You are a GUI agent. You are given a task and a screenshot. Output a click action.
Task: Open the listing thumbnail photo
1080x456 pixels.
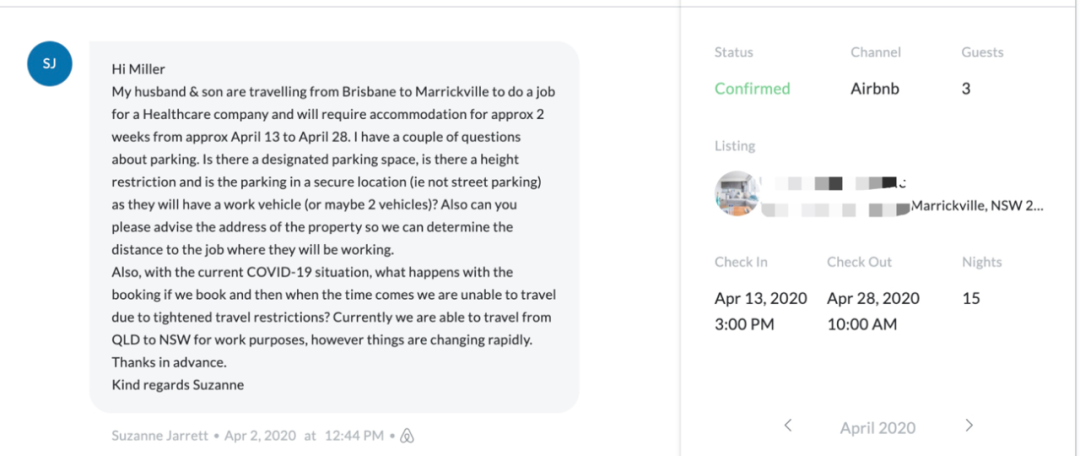coord(737,194)
